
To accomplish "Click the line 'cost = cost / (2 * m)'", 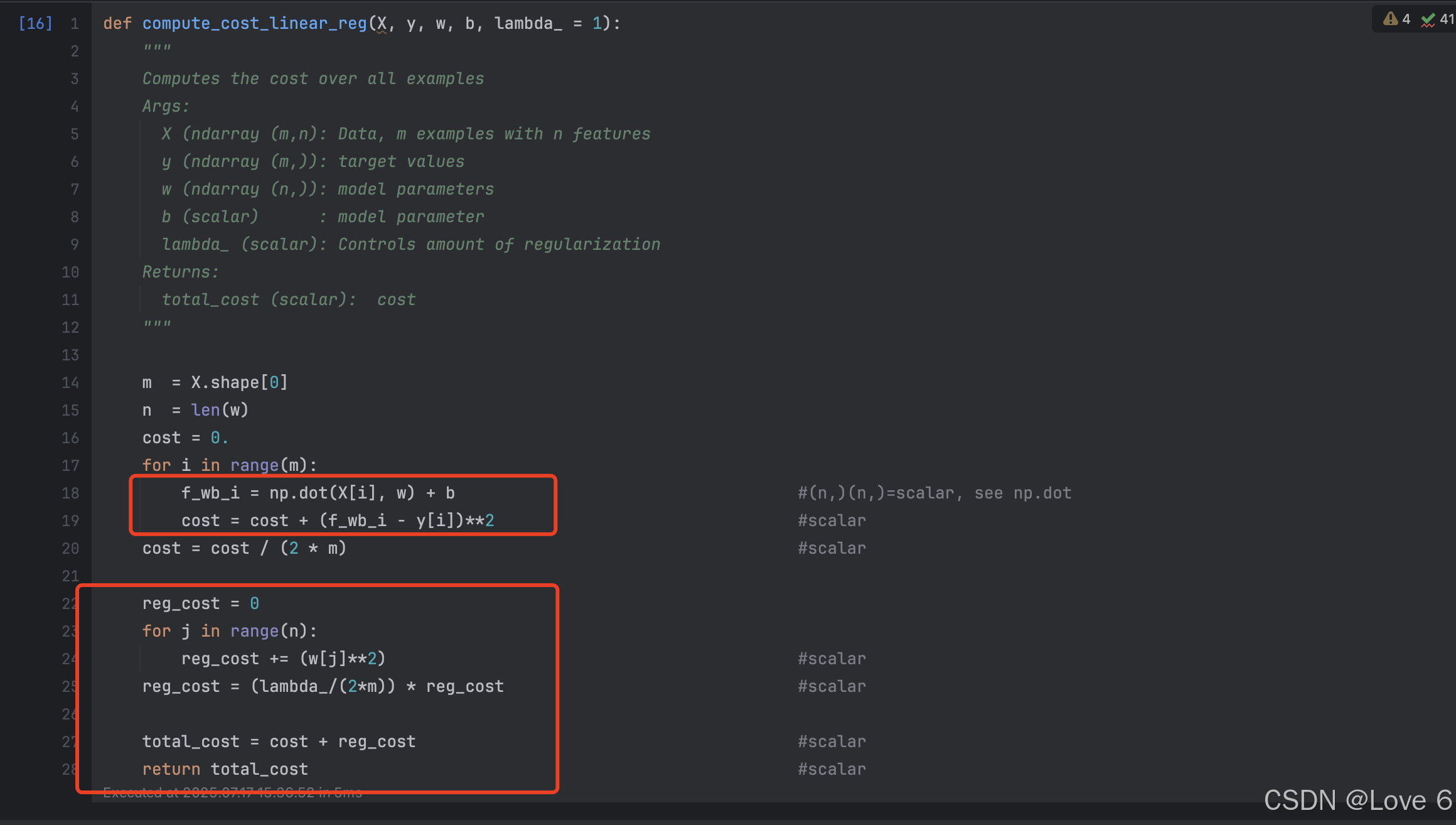I will 244,549.
